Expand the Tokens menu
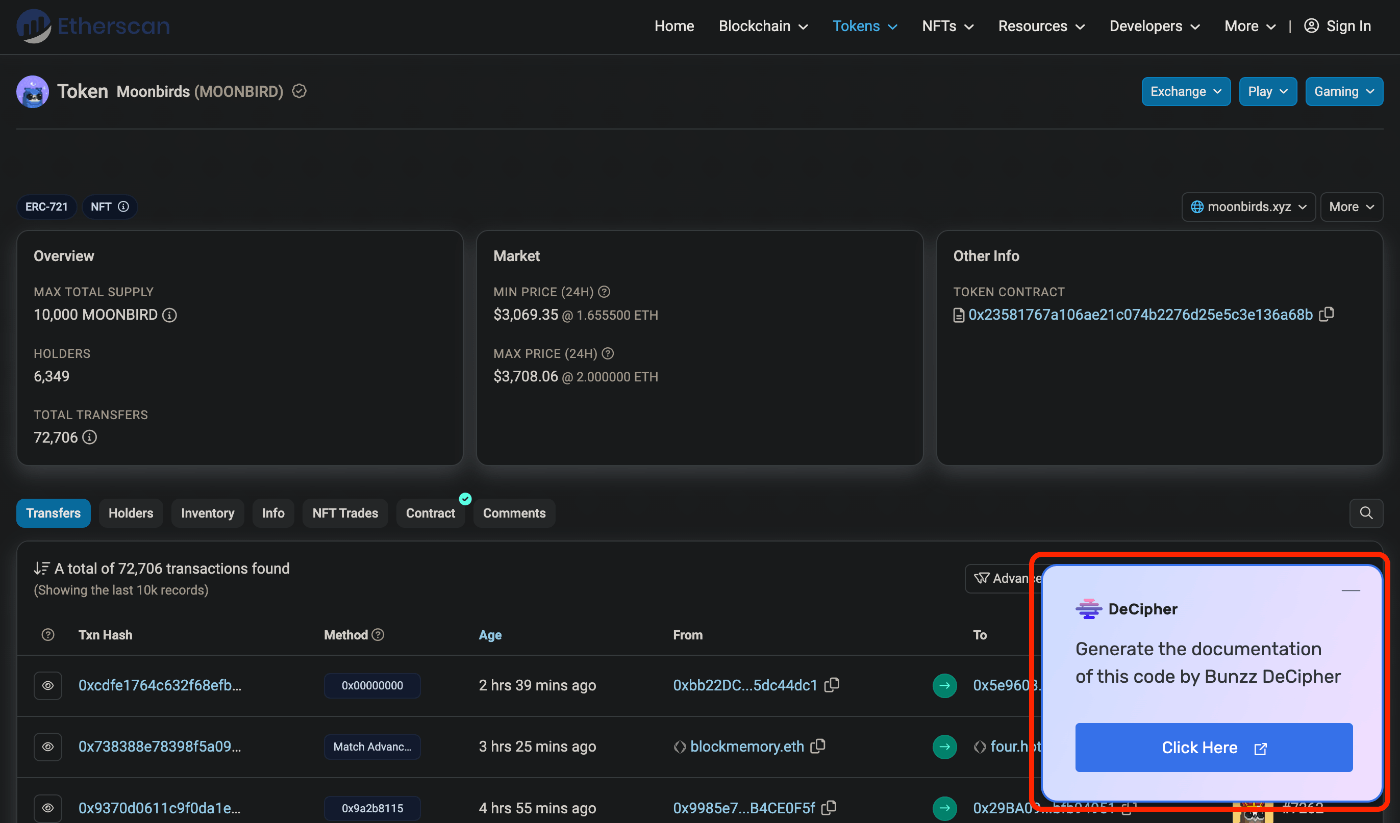Image resolution: width=1400 pixels, height=823 pixels. point(865,26)
